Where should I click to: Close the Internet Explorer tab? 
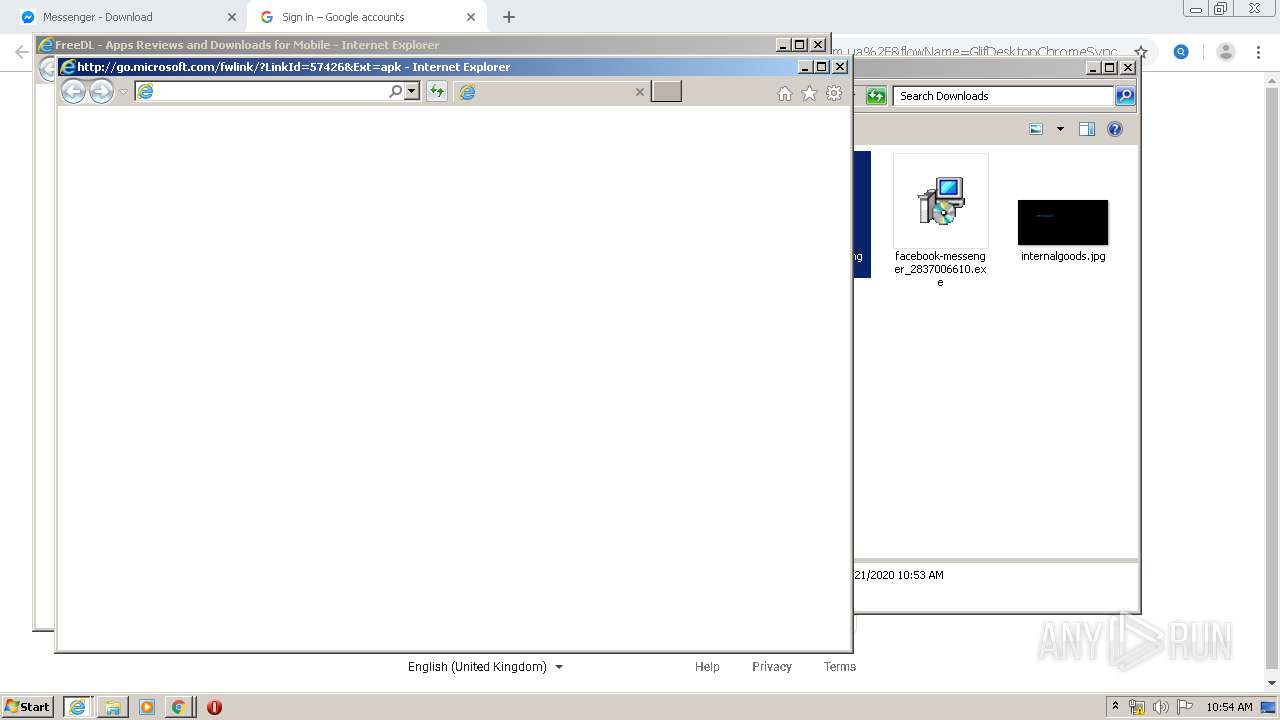(x=640, y=92)
